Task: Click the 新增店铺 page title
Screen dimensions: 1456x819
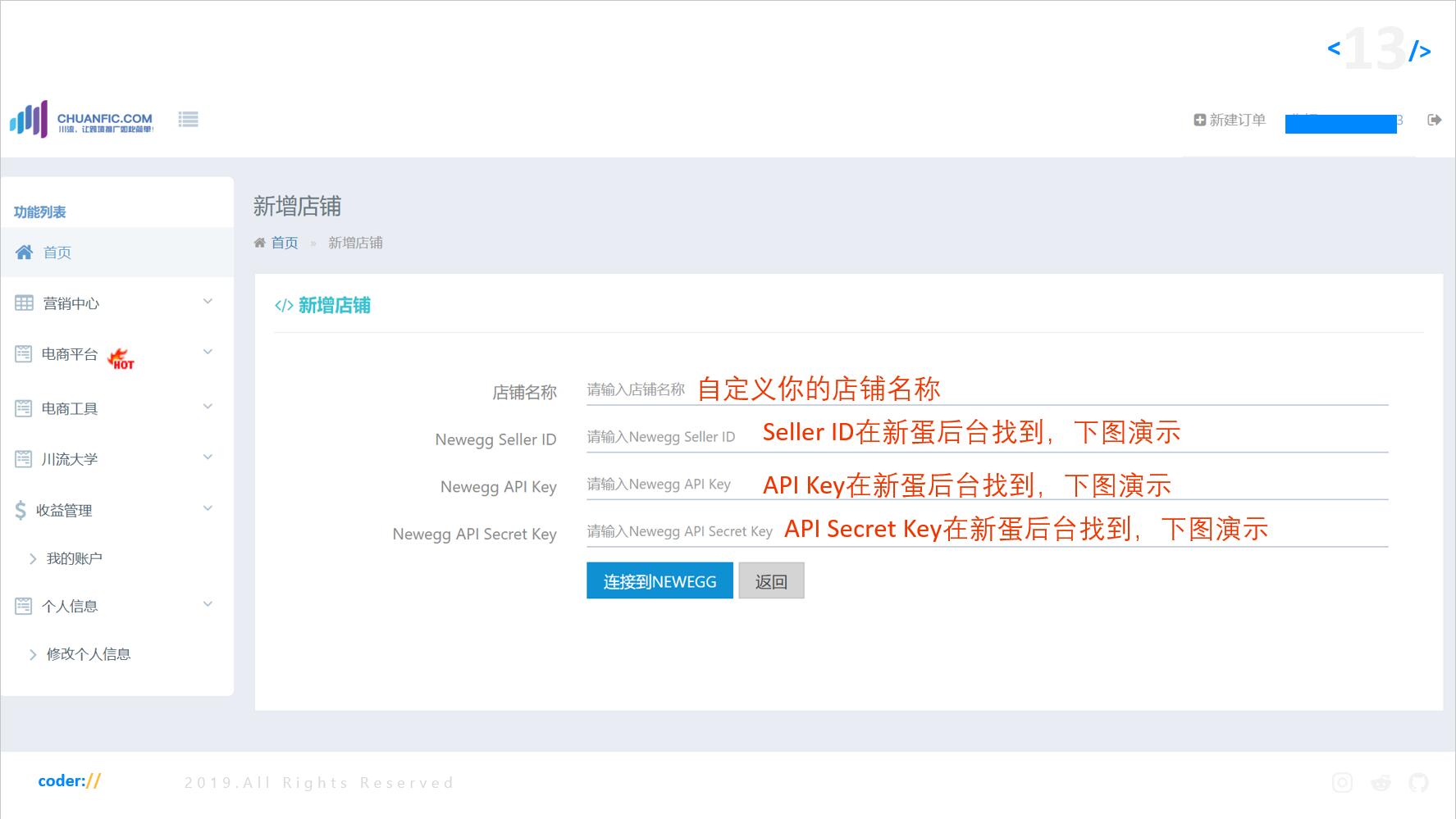Action: (x=297, y=206)
